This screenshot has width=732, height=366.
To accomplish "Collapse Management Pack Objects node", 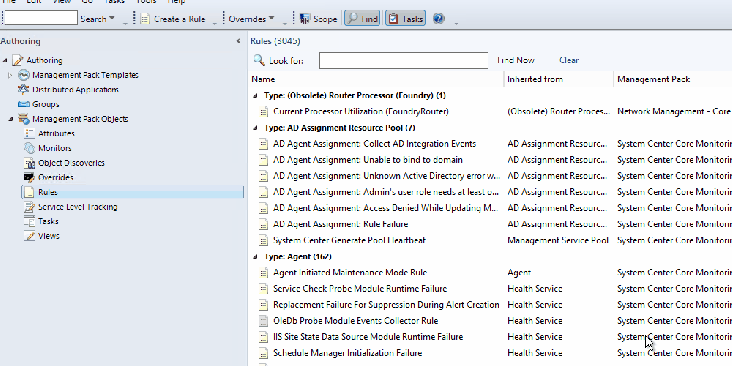I will point(10,119).
